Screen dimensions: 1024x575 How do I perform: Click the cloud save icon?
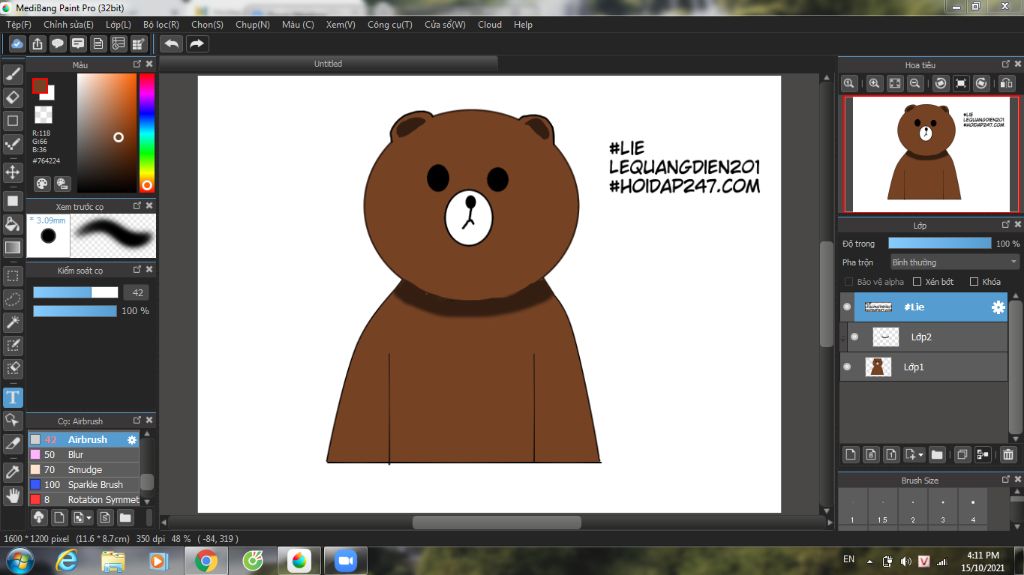pos(17,44)
